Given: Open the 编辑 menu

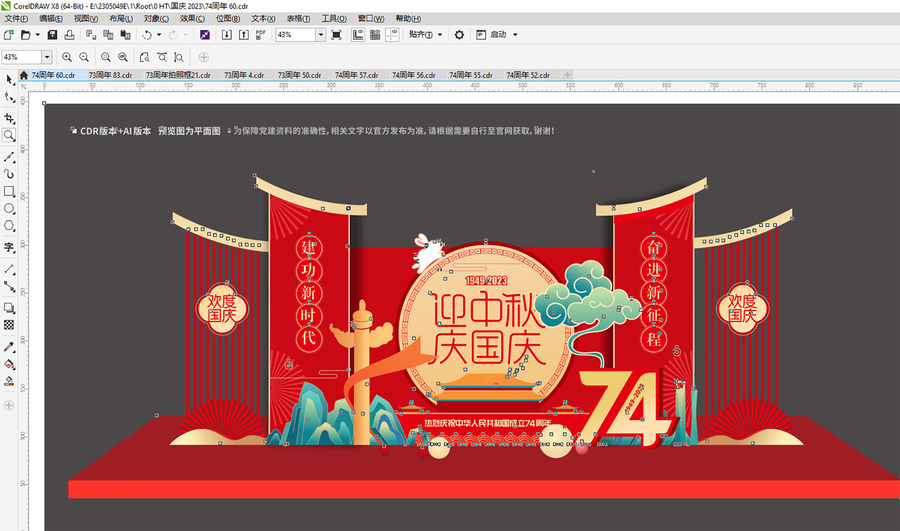Looking at the screenshot, I should click(x=51, y=19).
